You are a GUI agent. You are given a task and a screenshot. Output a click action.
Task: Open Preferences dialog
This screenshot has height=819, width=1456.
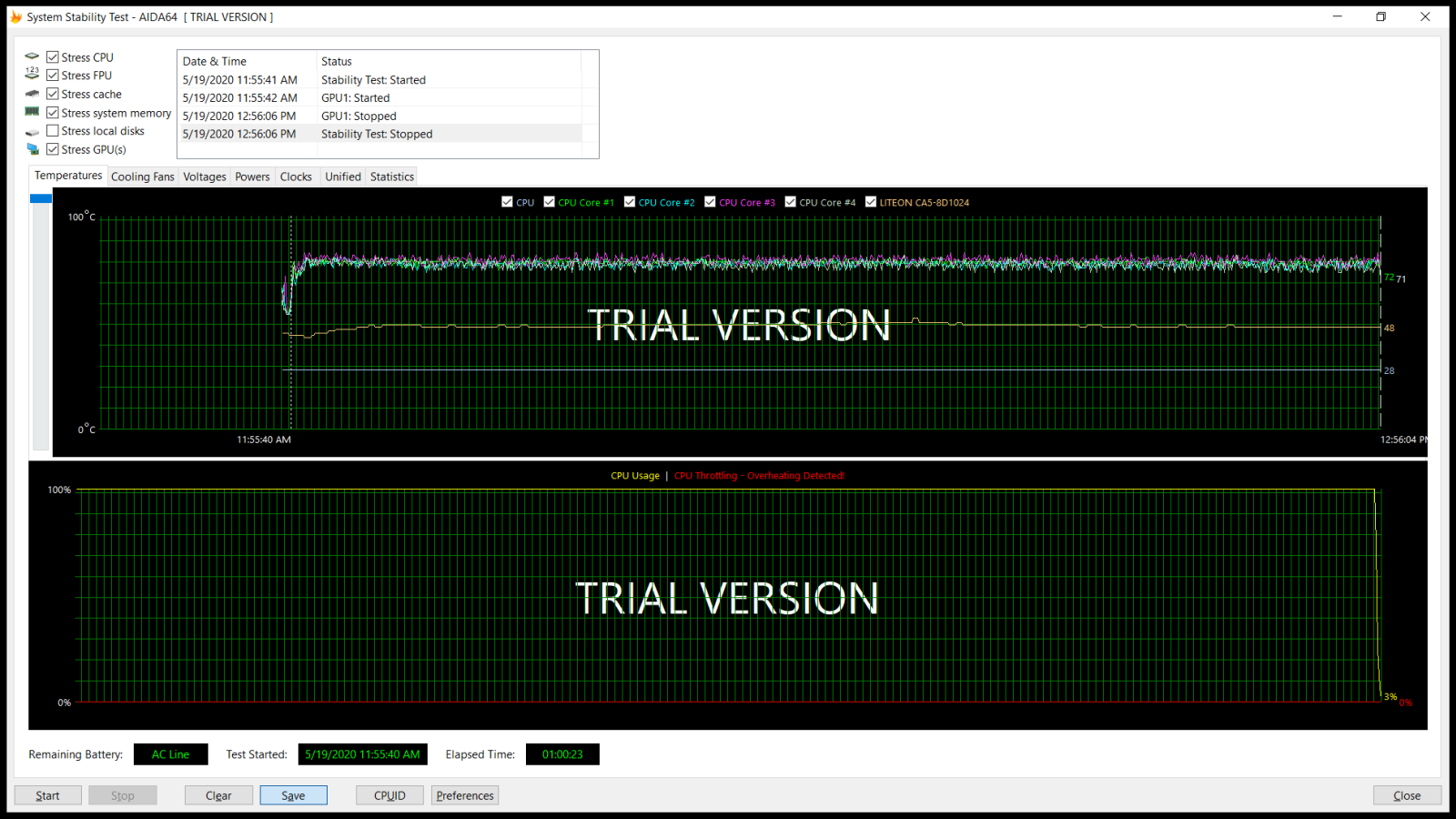[465, 795]
